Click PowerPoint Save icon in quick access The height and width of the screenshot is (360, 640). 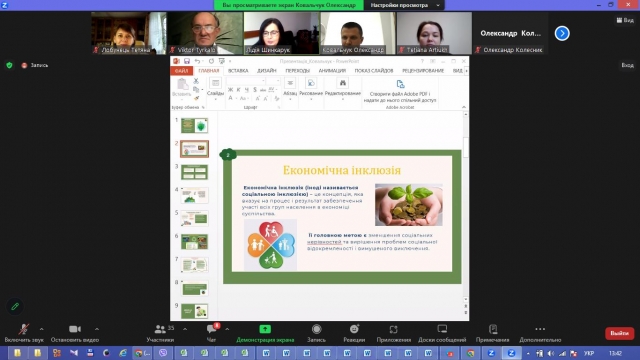point(187,61)
